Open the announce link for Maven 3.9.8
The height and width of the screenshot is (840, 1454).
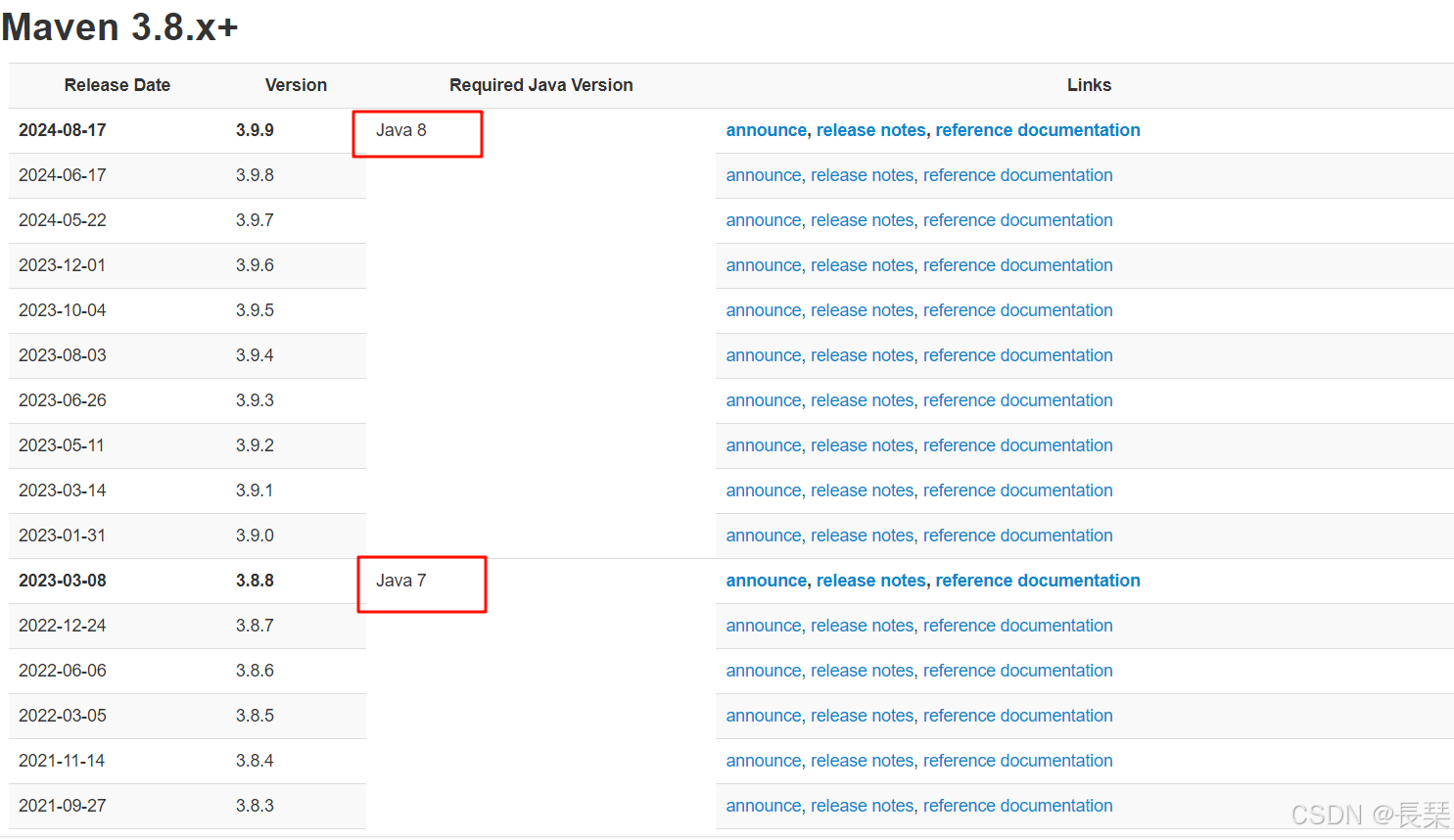[764, 174]
